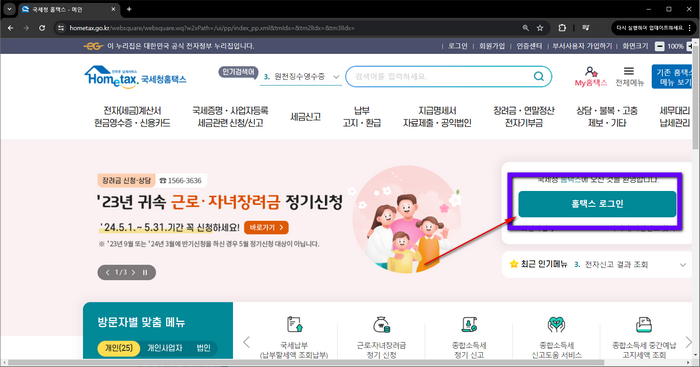
Task: Open the media control icon in toolbar
Action: point(586,28)
